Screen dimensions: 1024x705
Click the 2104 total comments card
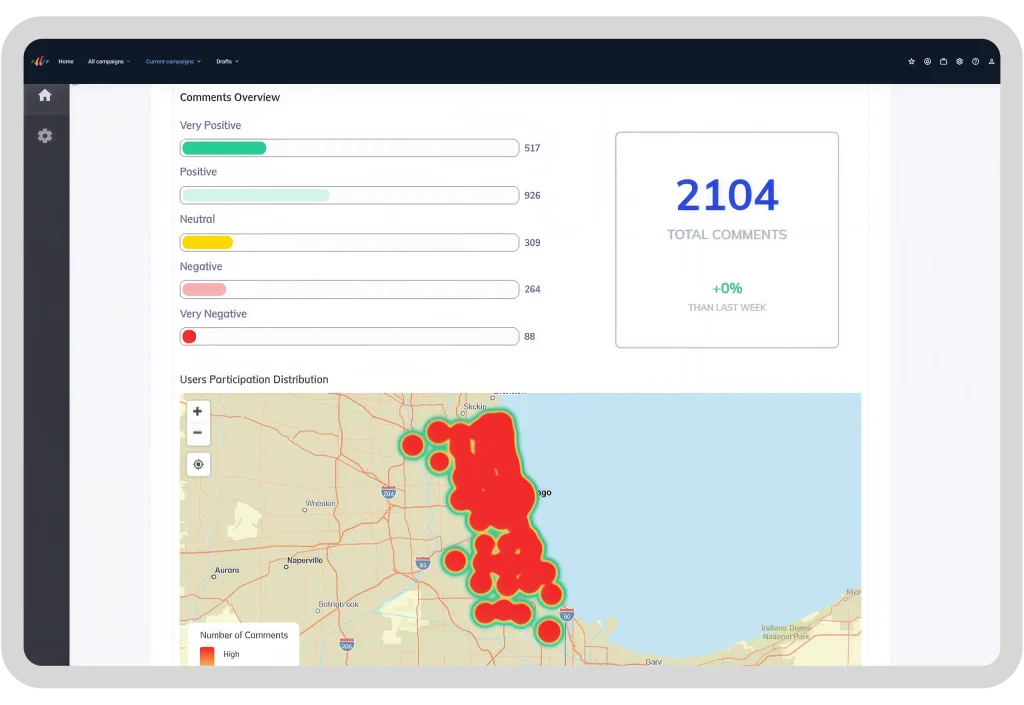727,240
